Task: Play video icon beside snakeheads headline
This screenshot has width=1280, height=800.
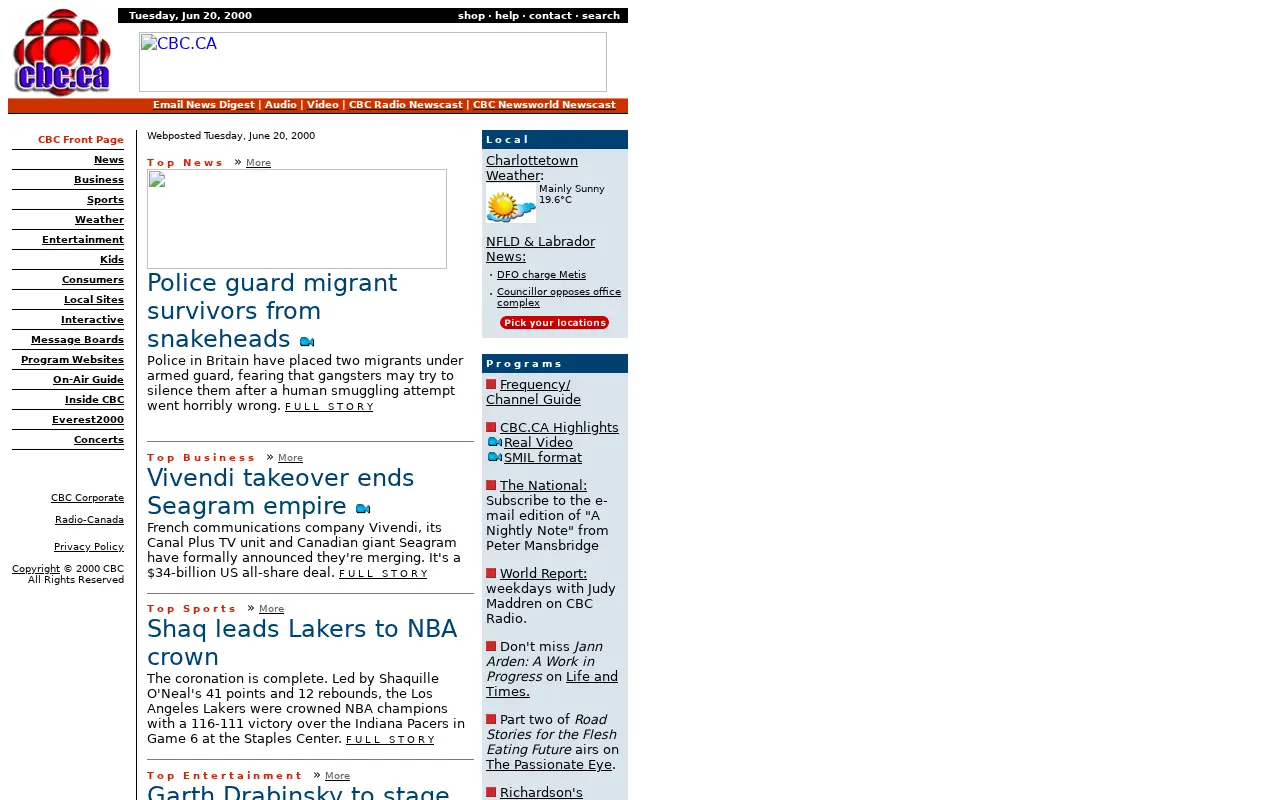Action: pos(307,342)
